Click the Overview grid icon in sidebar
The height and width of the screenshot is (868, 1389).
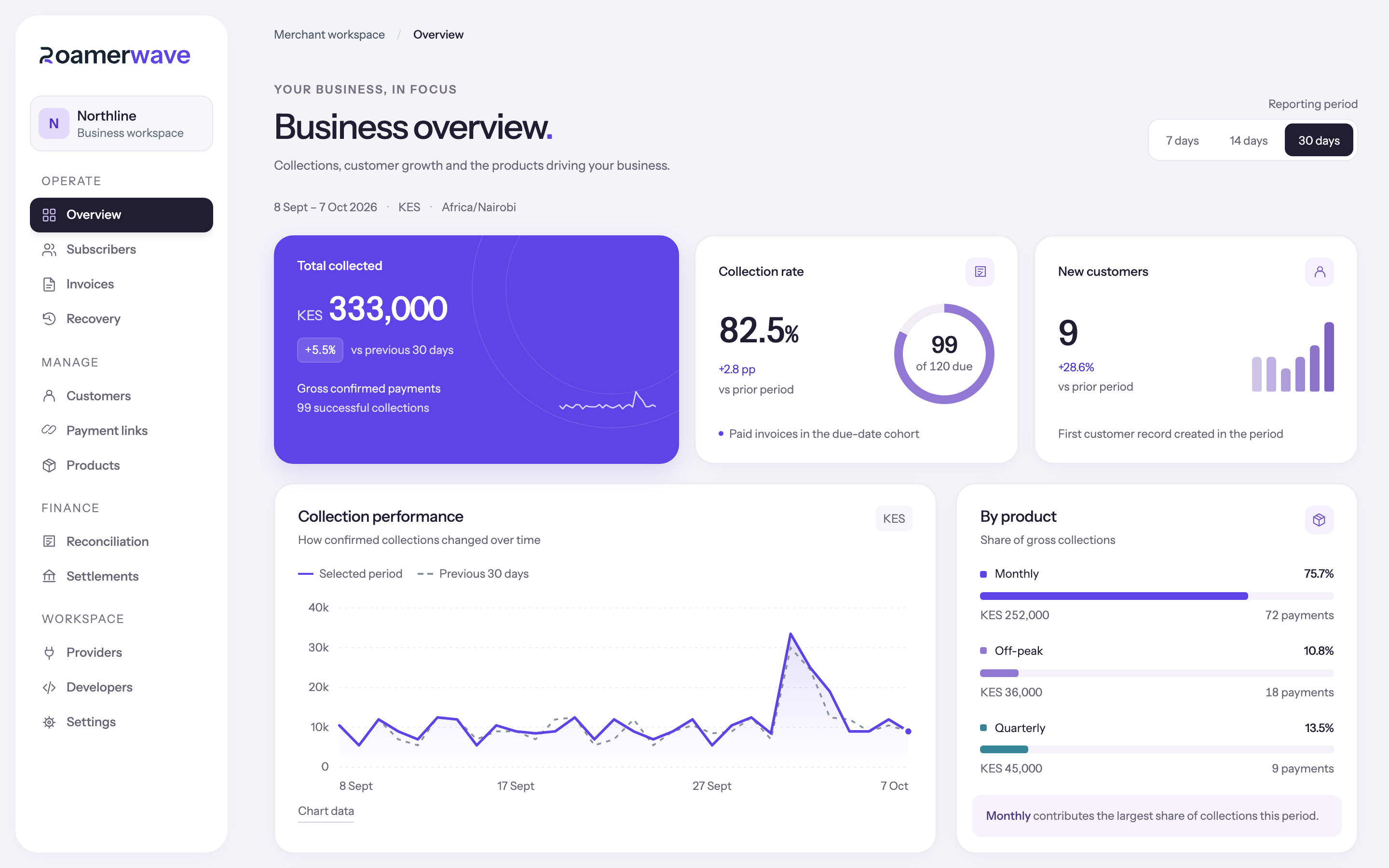[49, 215]
